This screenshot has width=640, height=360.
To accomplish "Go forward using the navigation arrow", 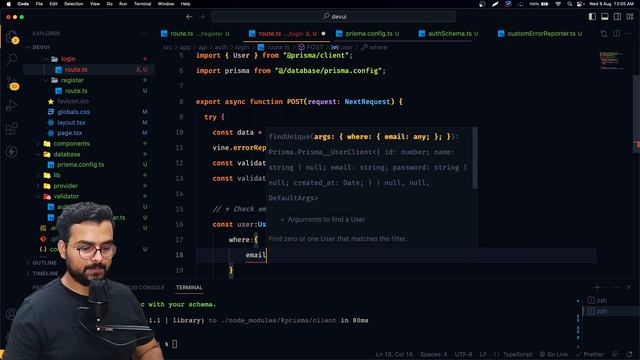I will [202, 17].
